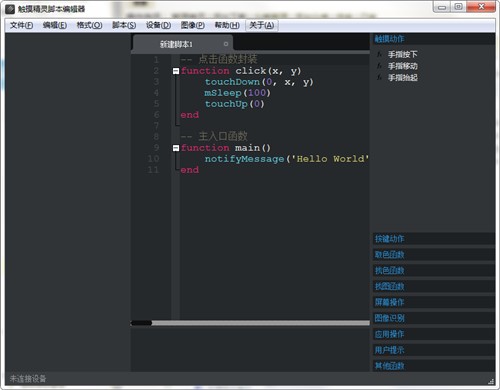Collapse the click function fold marker
The image size is (500, 390).
[x=176, y=71]
